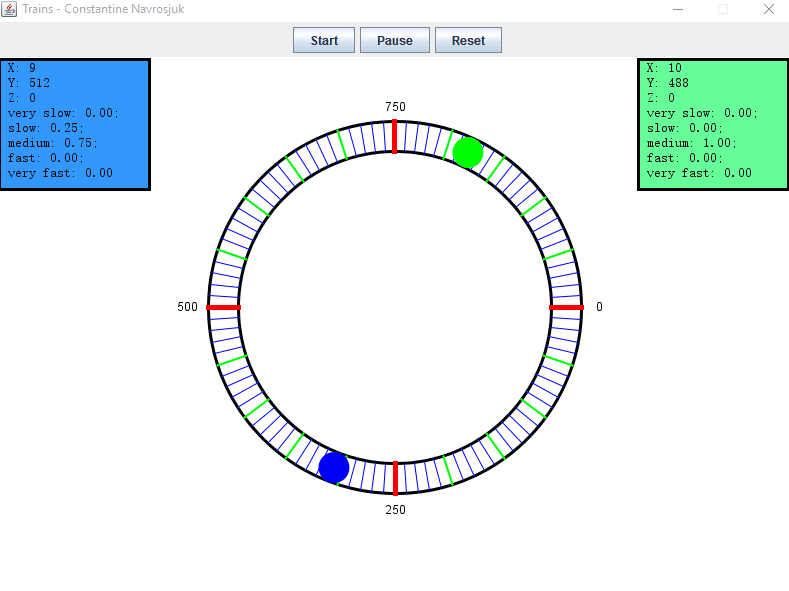Click the red track marker at 250
This screenshot has height=591, width=789.
point(395,478)
